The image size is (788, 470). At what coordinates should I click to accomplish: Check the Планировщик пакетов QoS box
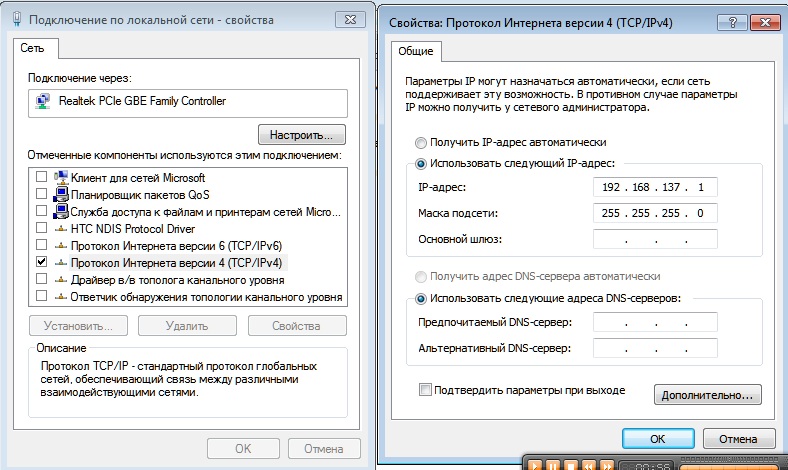41,194
